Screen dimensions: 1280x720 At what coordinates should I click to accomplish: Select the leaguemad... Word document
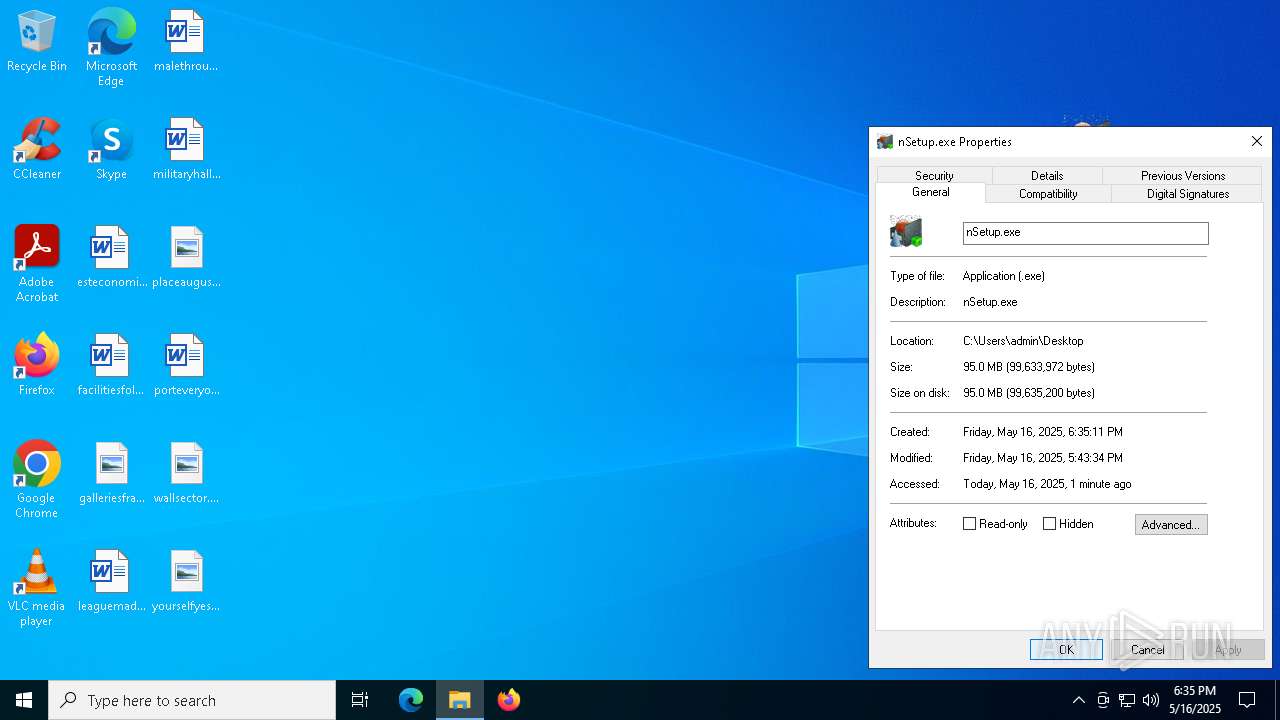click(x=111, y=582)
